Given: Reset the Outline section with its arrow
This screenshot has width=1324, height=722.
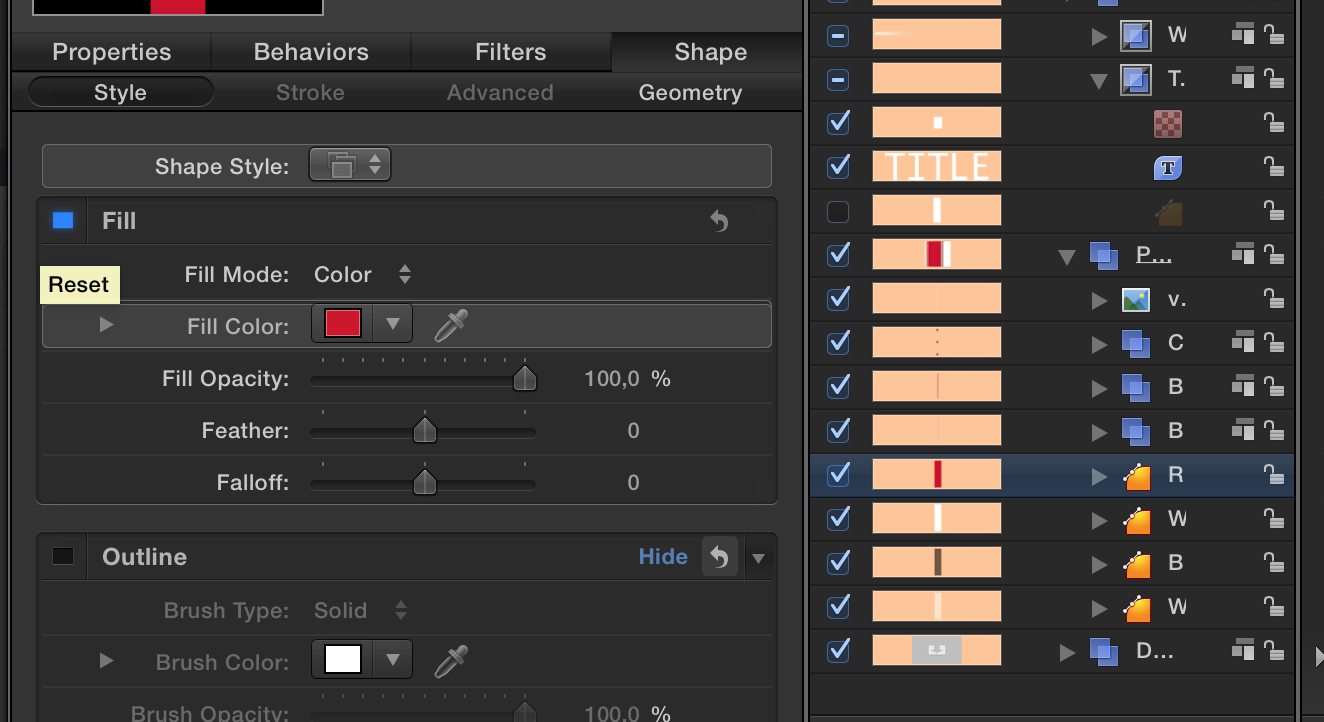Looking at the screenshot, I should [718, 557].
